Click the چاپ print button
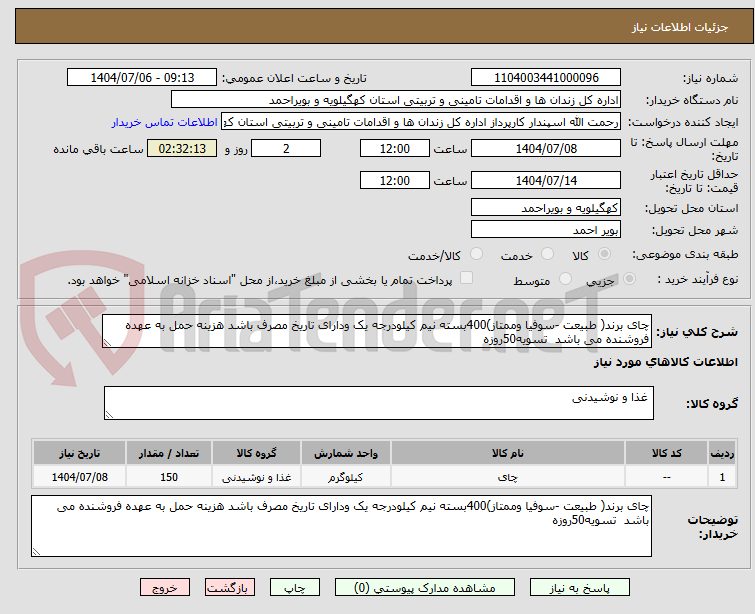The width and height of the screenshot is (755, 614). pyautogui.click(x=295, y=588)
